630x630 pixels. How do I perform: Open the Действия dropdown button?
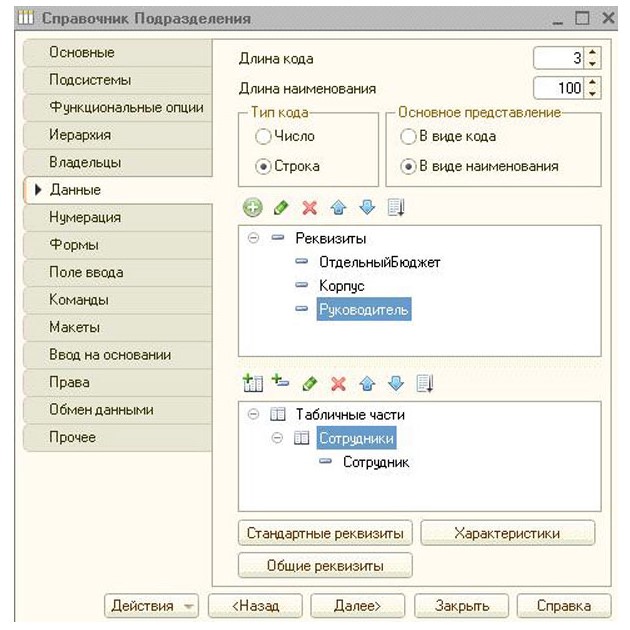point(151,605)
